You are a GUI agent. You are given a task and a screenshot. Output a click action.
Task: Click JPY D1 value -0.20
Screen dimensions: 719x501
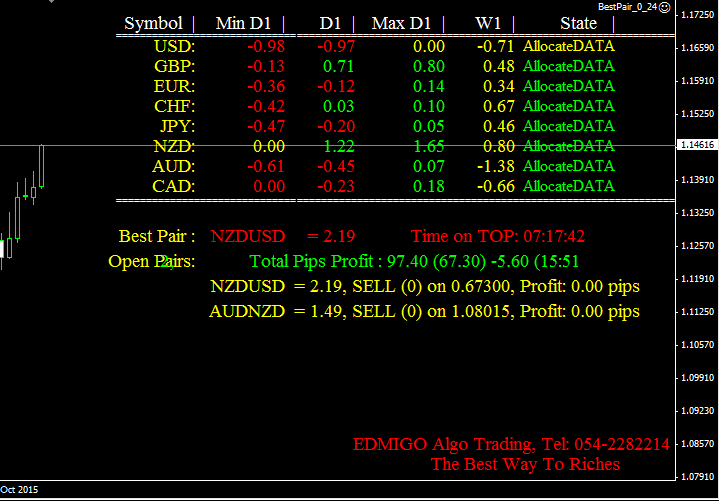pyautogui.click(x=336, y=126)
